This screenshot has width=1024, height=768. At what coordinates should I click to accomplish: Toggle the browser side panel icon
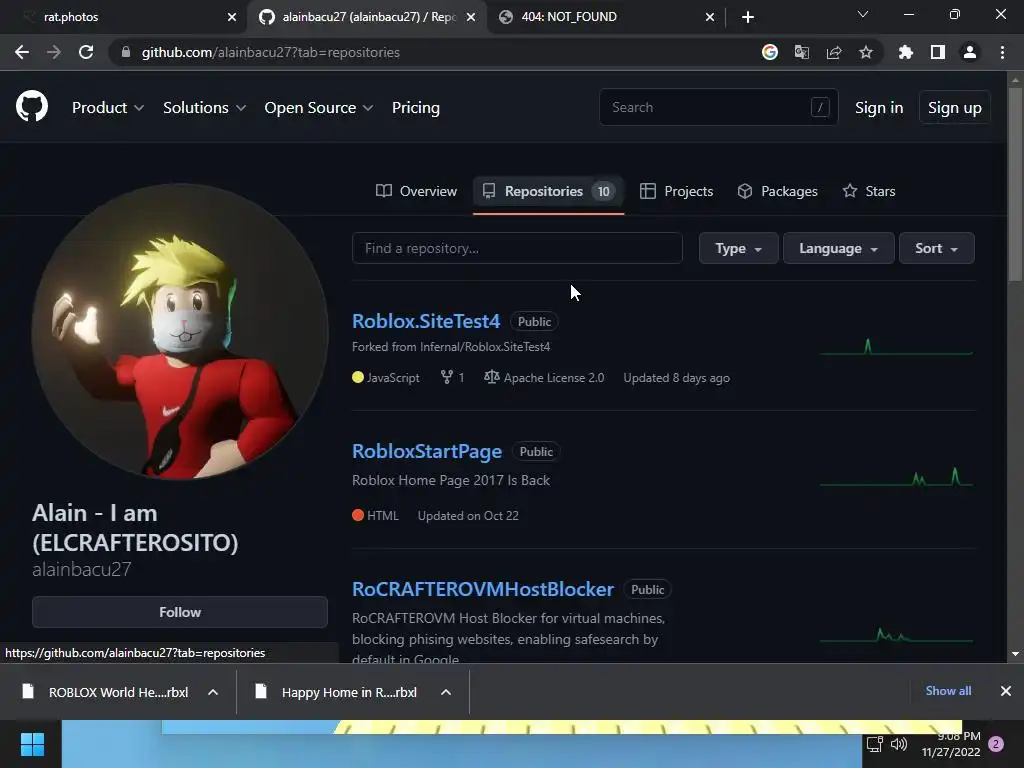[938, 52]
